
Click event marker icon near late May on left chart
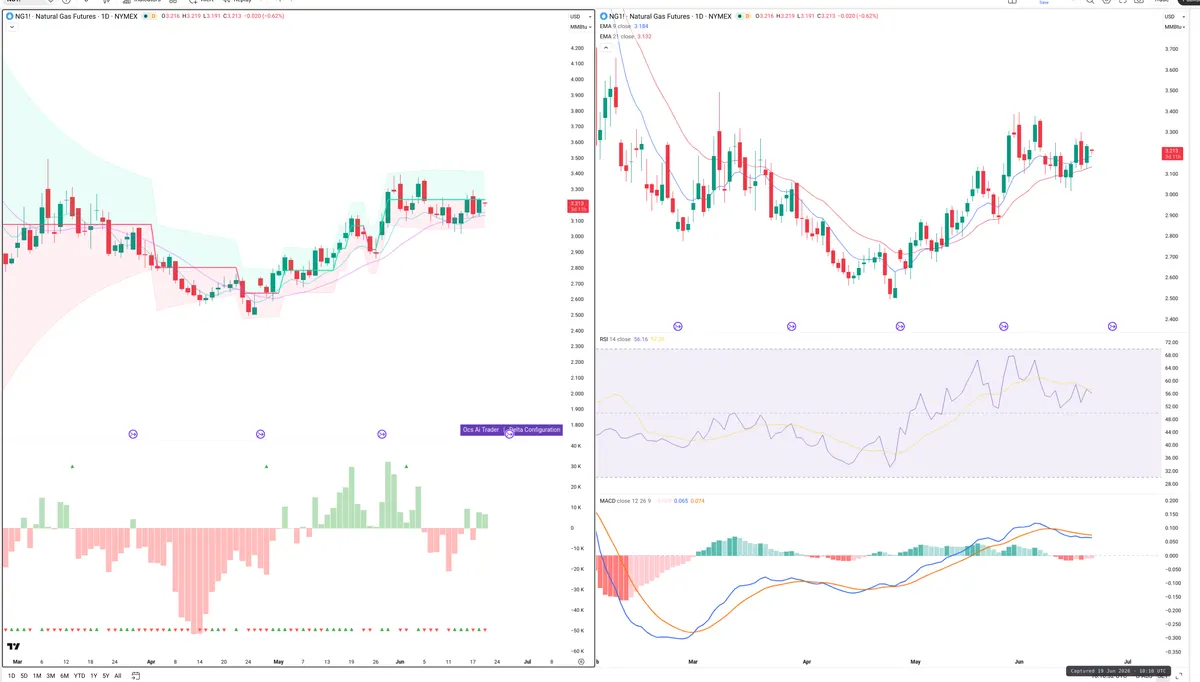tap(382, 433)
